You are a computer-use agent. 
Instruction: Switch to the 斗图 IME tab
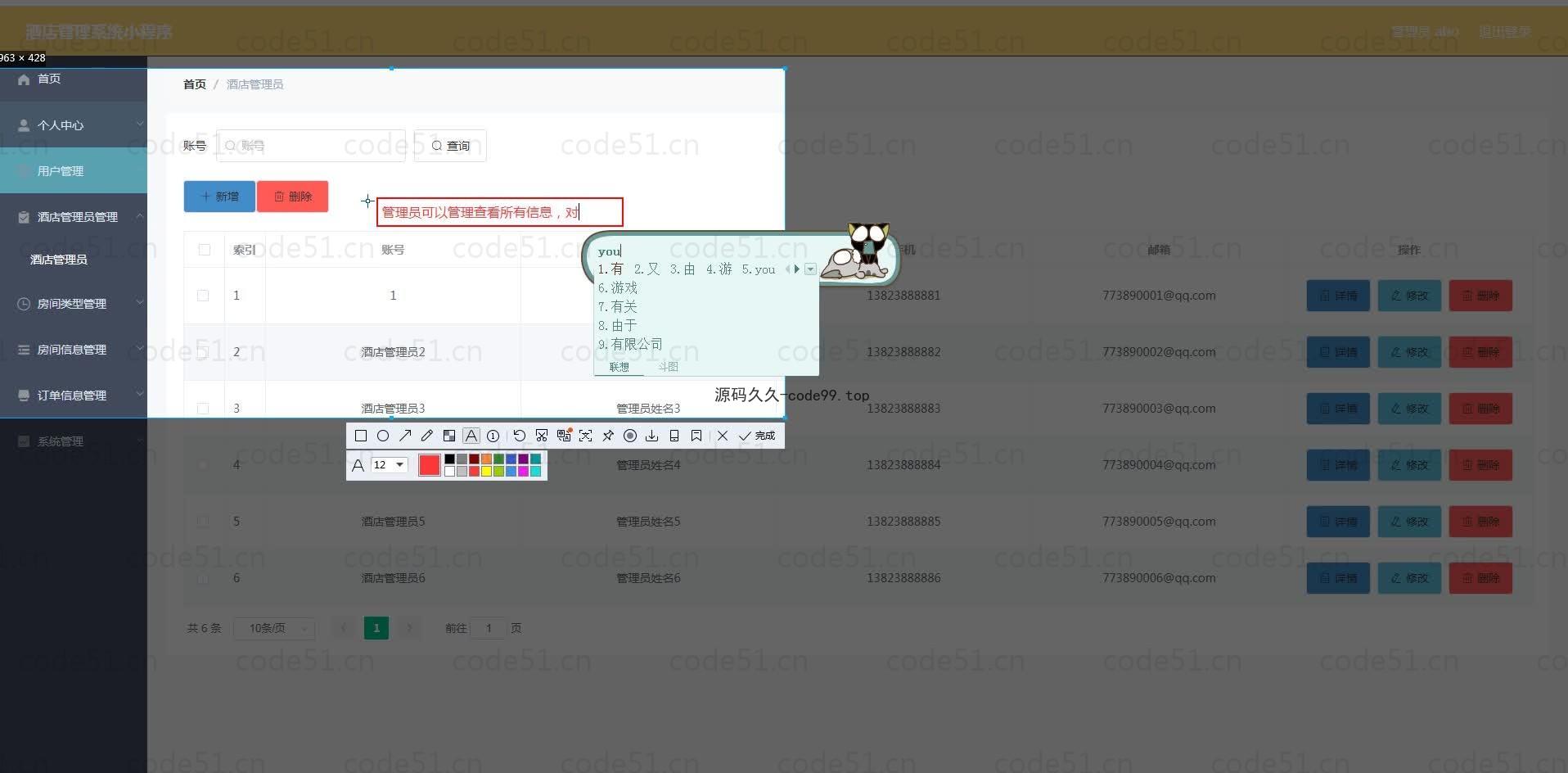coord(669,367)
